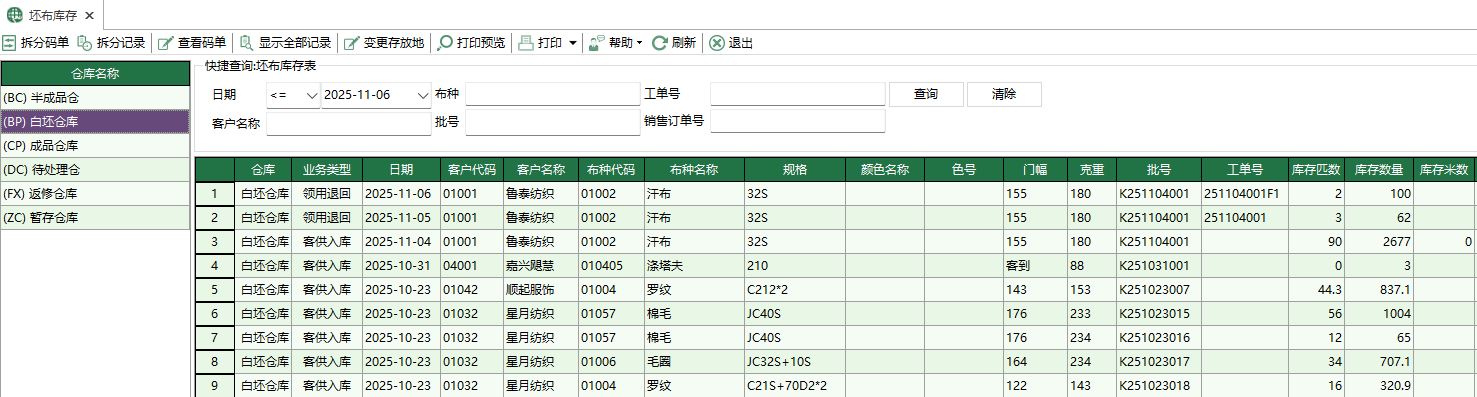Click the 仓库名称 panel header

pyautogui.click(x=95, y=73)
